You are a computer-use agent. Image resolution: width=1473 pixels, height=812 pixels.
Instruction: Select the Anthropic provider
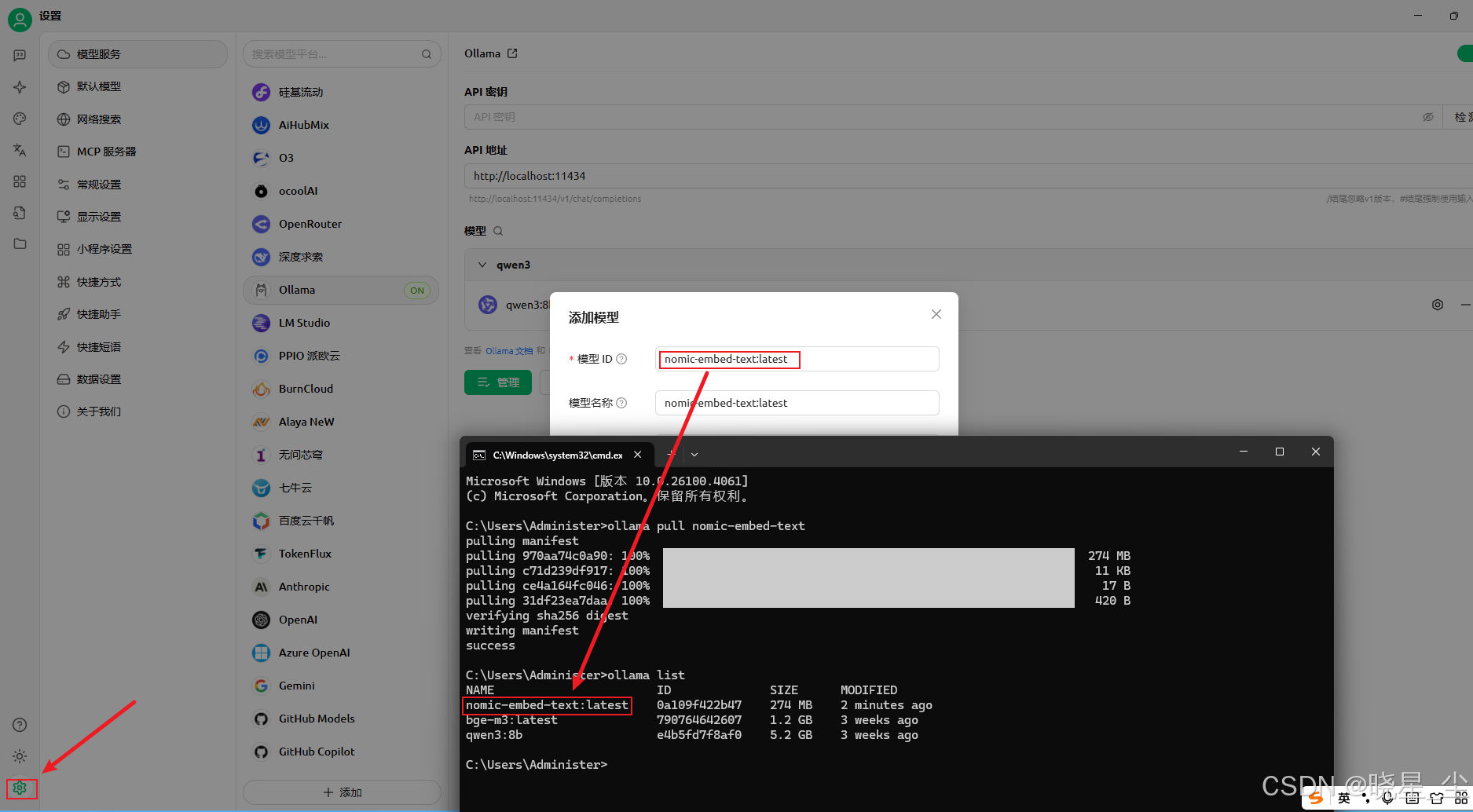[341, 587]
